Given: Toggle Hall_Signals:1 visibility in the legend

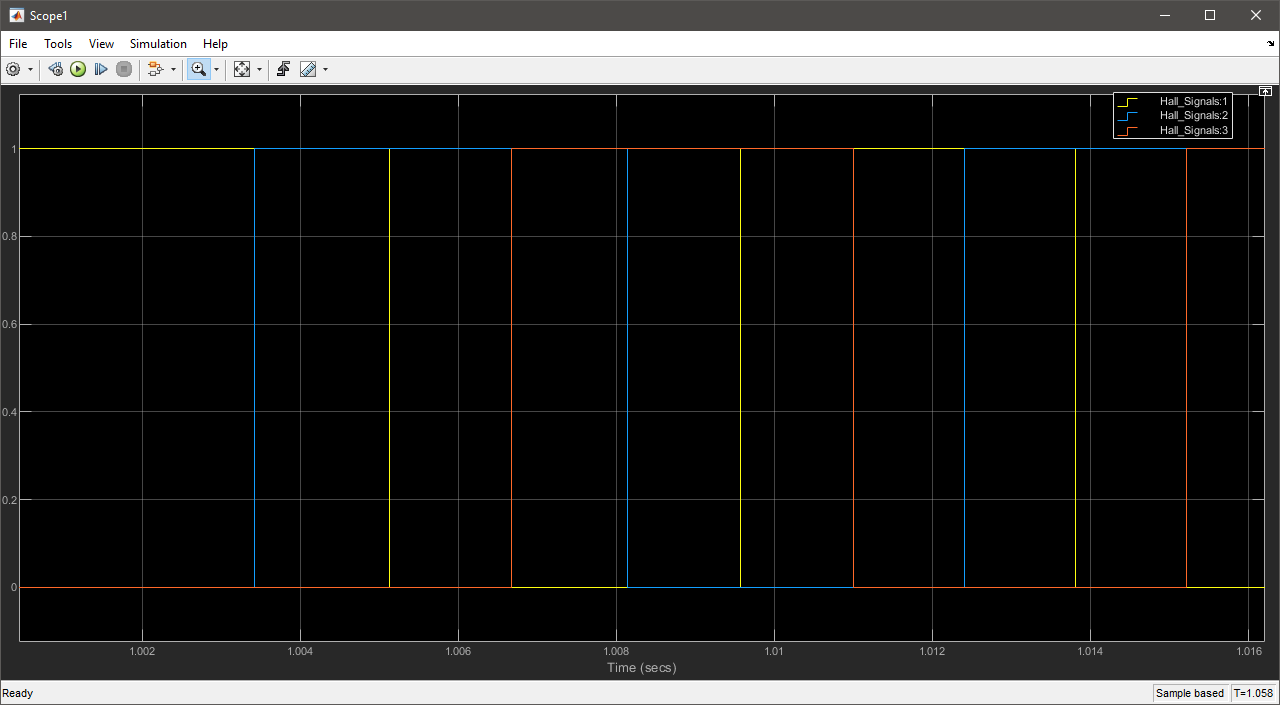Looking at the screenshot, I should pos(1193,101).
